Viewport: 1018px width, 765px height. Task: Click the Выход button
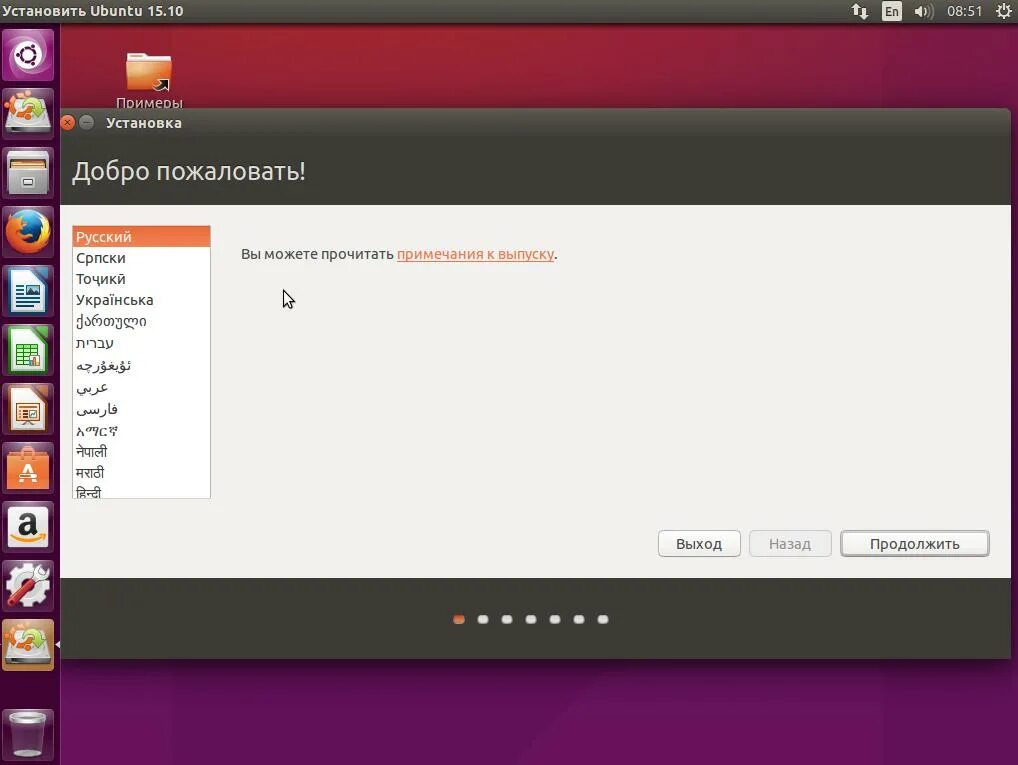[699, 544]
